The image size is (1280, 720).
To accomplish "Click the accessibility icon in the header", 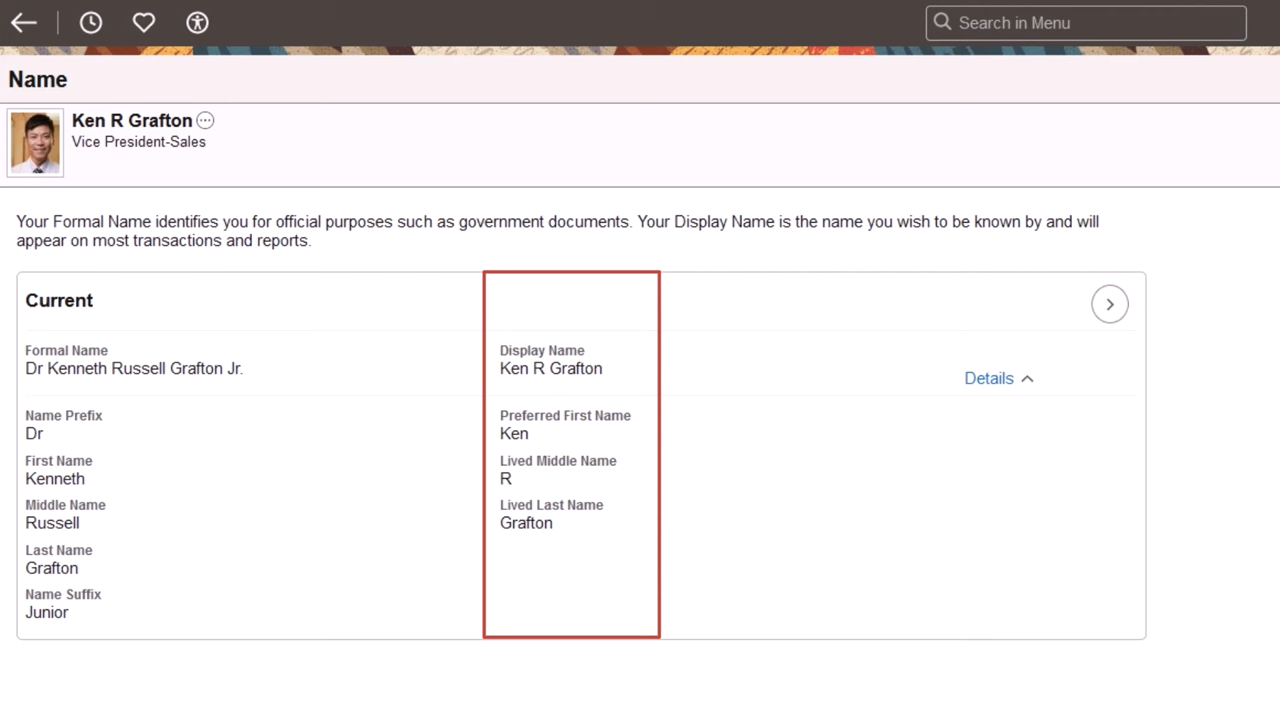I will coord(196,22).
